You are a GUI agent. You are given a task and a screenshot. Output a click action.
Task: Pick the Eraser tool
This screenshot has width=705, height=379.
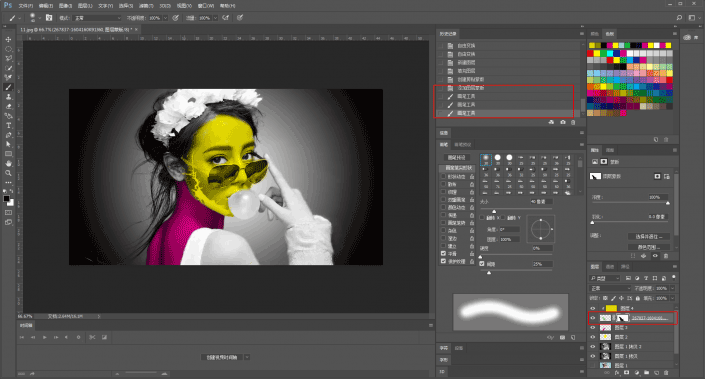pos(8,107)
